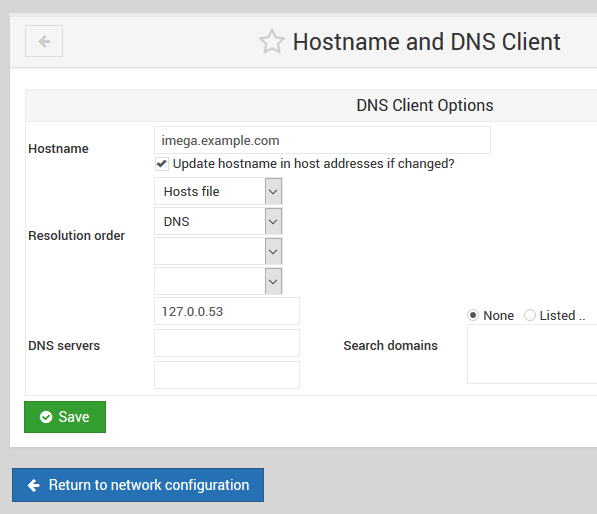This screenshot has width=597, height=514.
Task: Click the Hostname and DNS Client title
Action: click(426, 42)
